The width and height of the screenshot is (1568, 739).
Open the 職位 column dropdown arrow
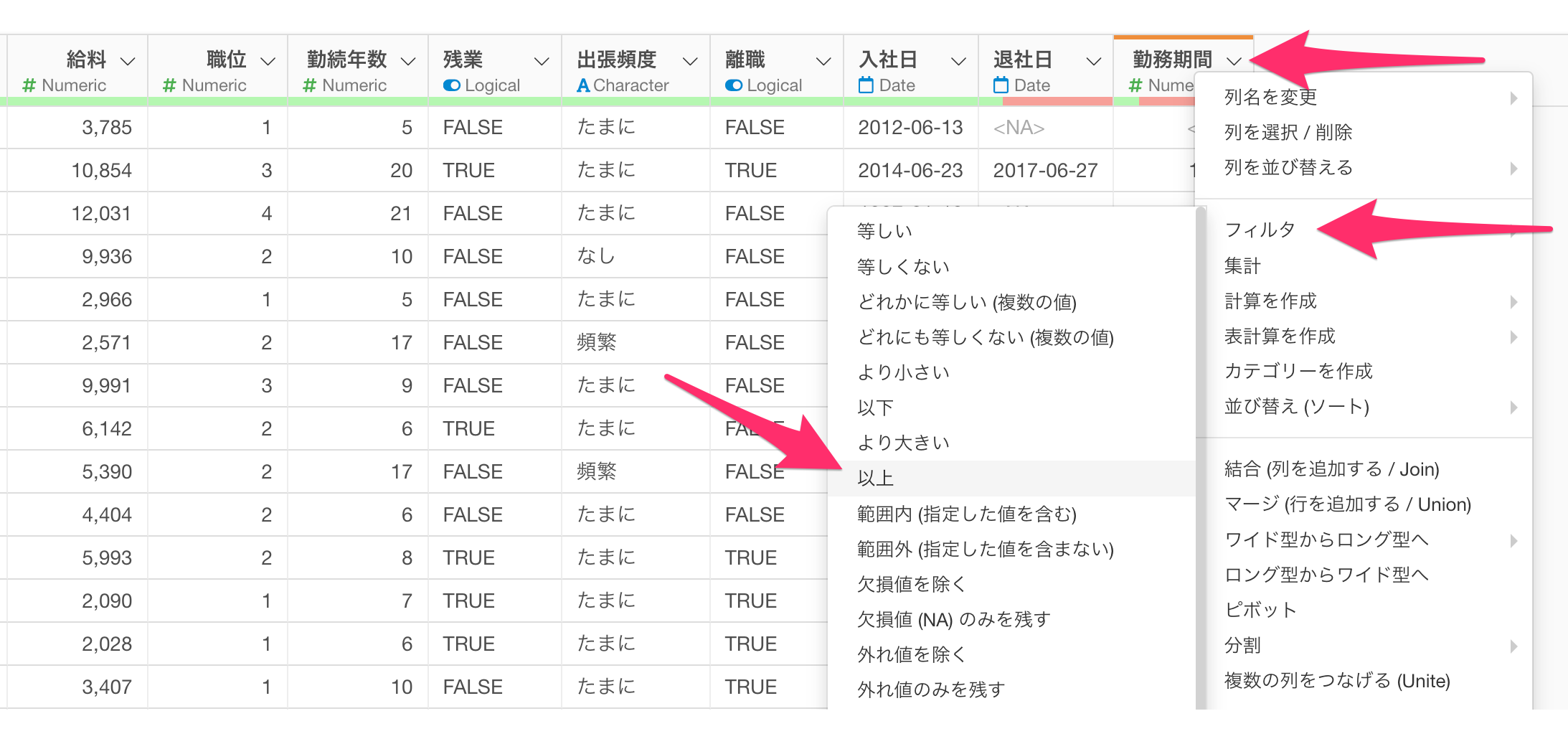[268, 61]
